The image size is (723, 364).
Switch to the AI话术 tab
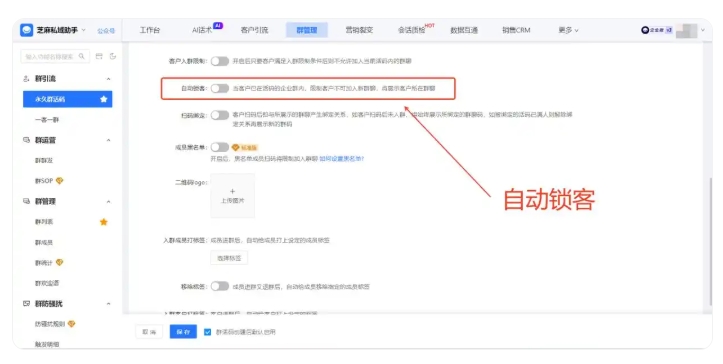[202, 30]
